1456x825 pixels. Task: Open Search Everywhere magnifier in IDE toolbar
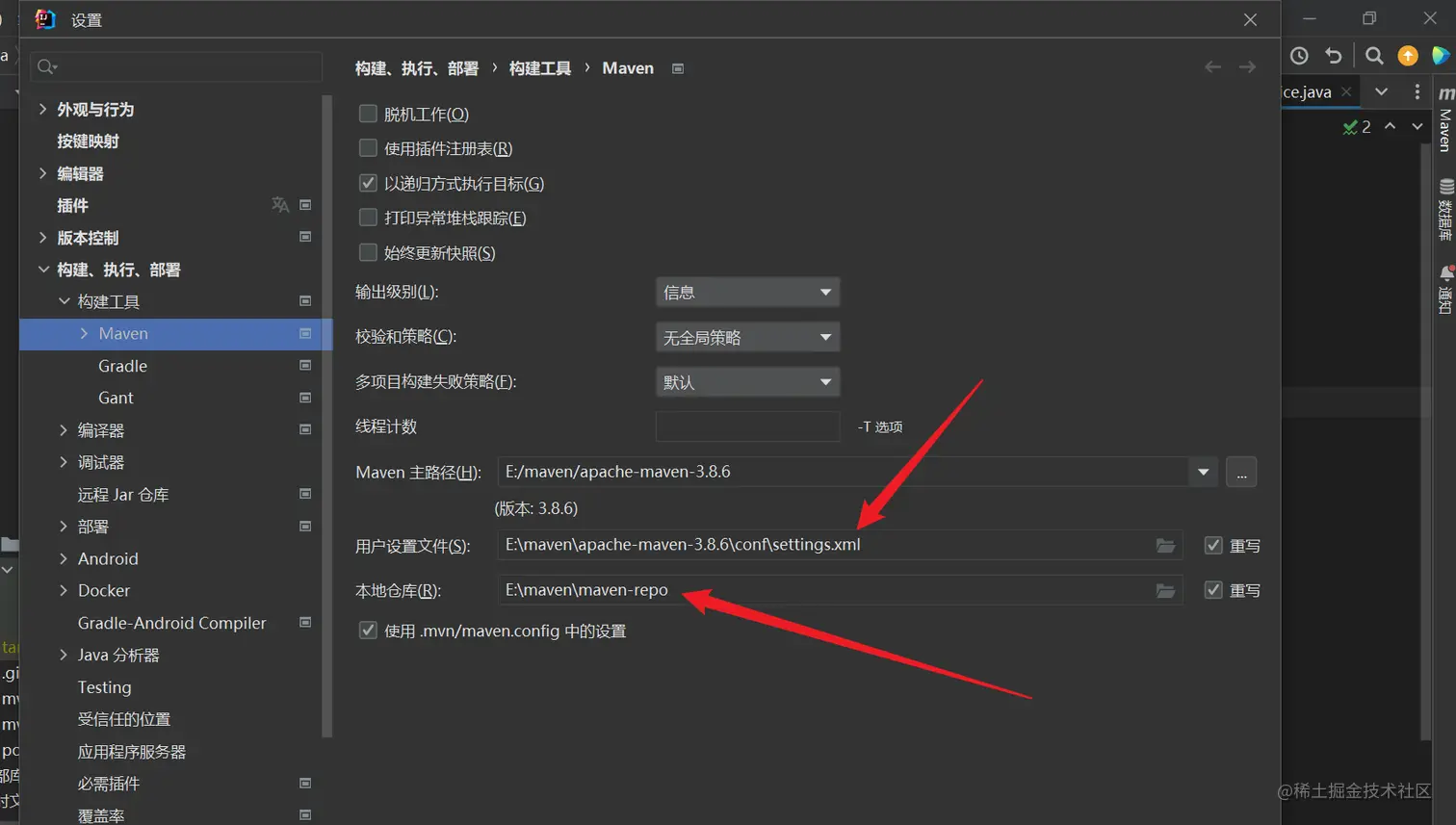point(1374,56)
